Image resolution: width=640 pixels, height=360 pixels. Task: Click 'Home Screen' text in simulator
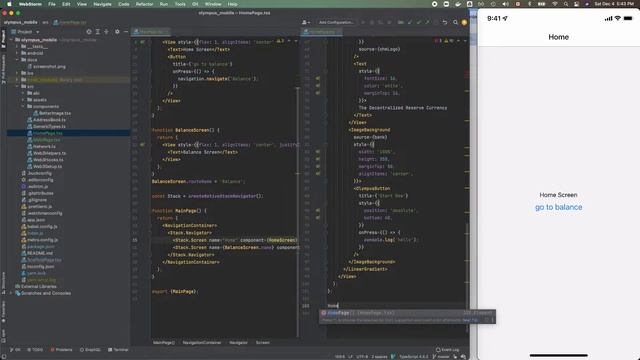558,195
